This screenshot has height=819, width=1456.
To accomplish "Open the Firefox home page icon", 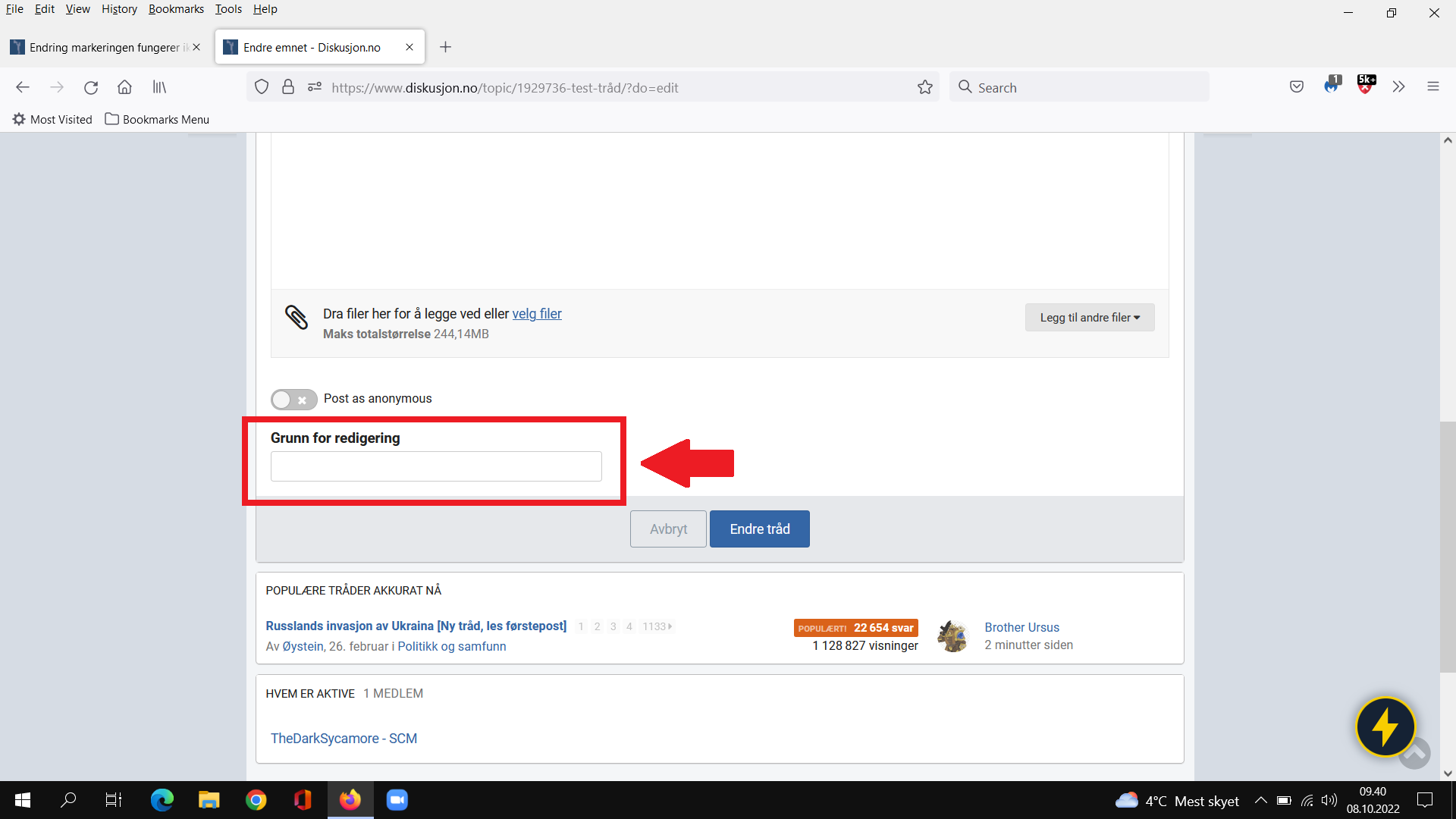I will click(x=124, y=87).
